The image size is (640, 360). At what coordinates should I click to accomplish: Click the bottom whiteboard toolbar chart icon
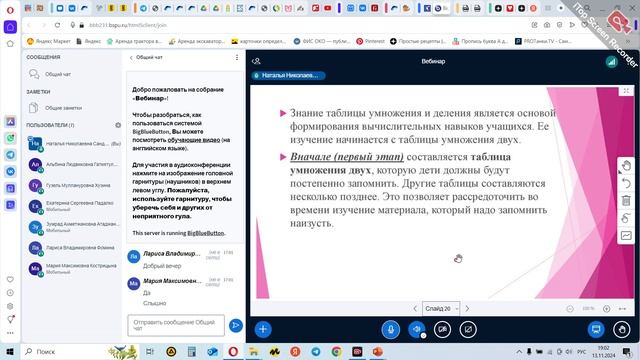pyautogui.click(x=626, y=236)
